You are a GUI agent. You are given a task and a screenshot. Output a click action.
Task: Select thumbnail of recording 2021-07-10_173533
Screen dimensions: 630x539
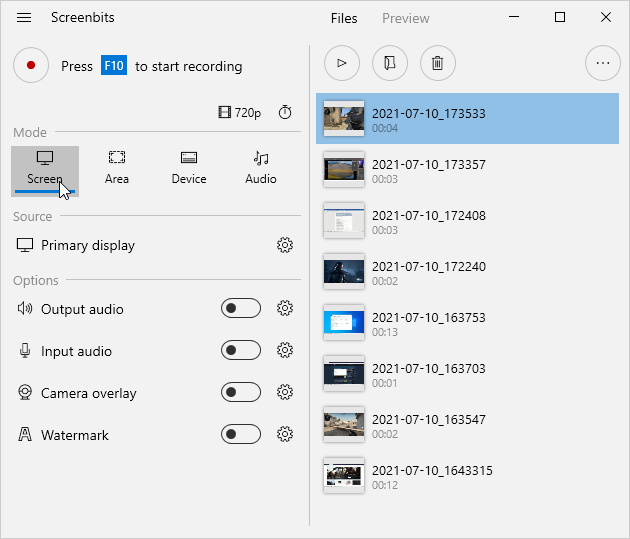pos(344,118)
